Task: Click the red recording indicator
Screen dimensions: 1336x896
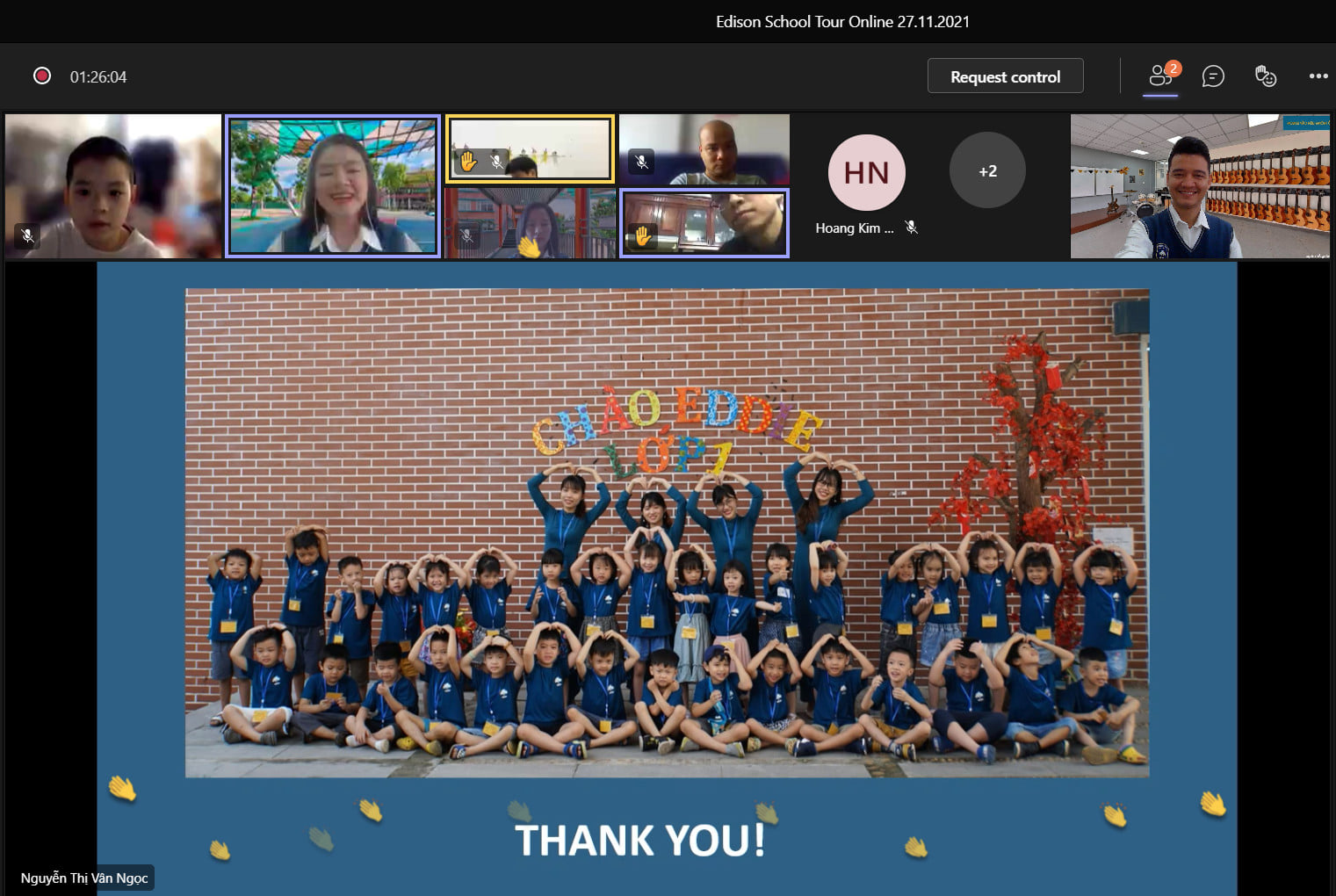Action: click(41, 76)
